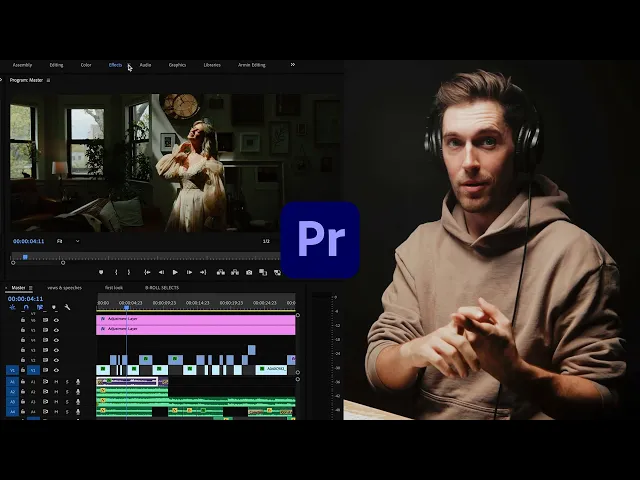The width and height of the screenshot is (640, 480).
Task: Toggle the V1 source patch button
Action: click(x=12, y=370)
